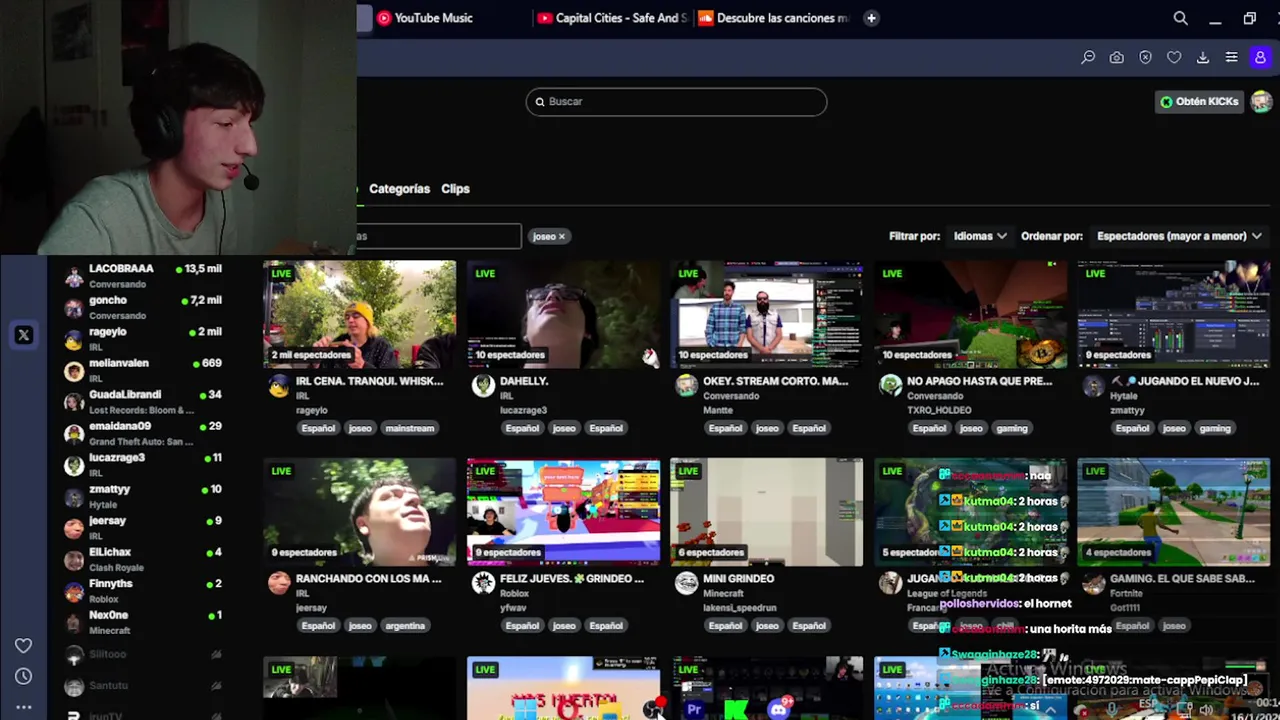1280x720 pixels.
Task: Click the purple profile account icon
Action: (x=1260, y=58)
